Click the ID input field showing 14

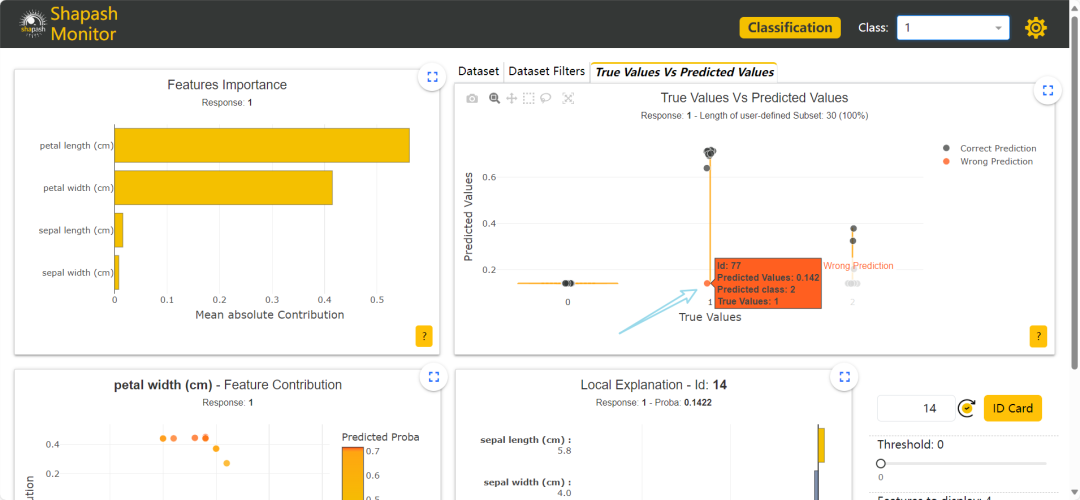point(915,408)
